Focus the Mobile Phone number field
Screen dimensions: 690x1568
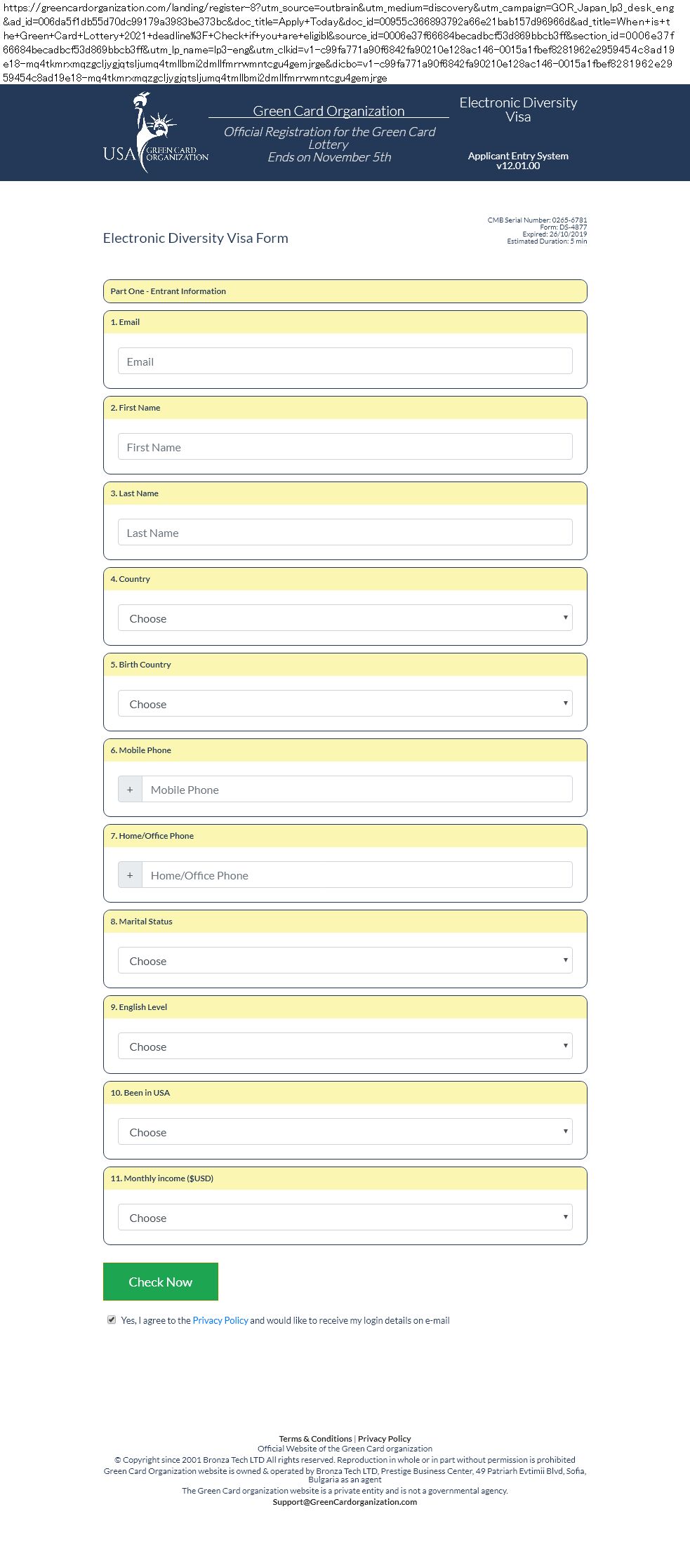(357, 789)
